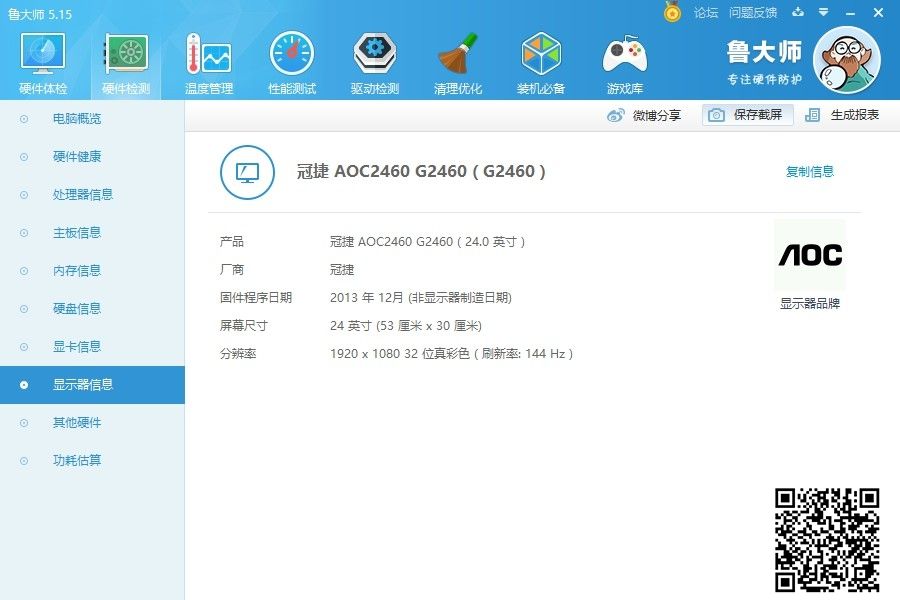Viewport: 900px width, 600px height.
Task: Select the 温度管理 thermometer icon
Action: tap(209, 56)
